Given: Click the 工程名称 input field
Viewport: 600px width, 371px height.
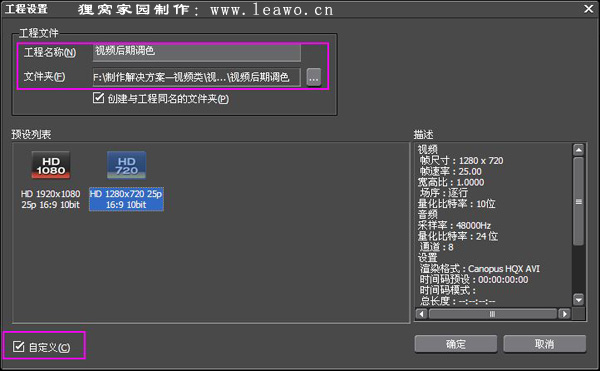Looking at the screenshot, I should coord(197,52).
